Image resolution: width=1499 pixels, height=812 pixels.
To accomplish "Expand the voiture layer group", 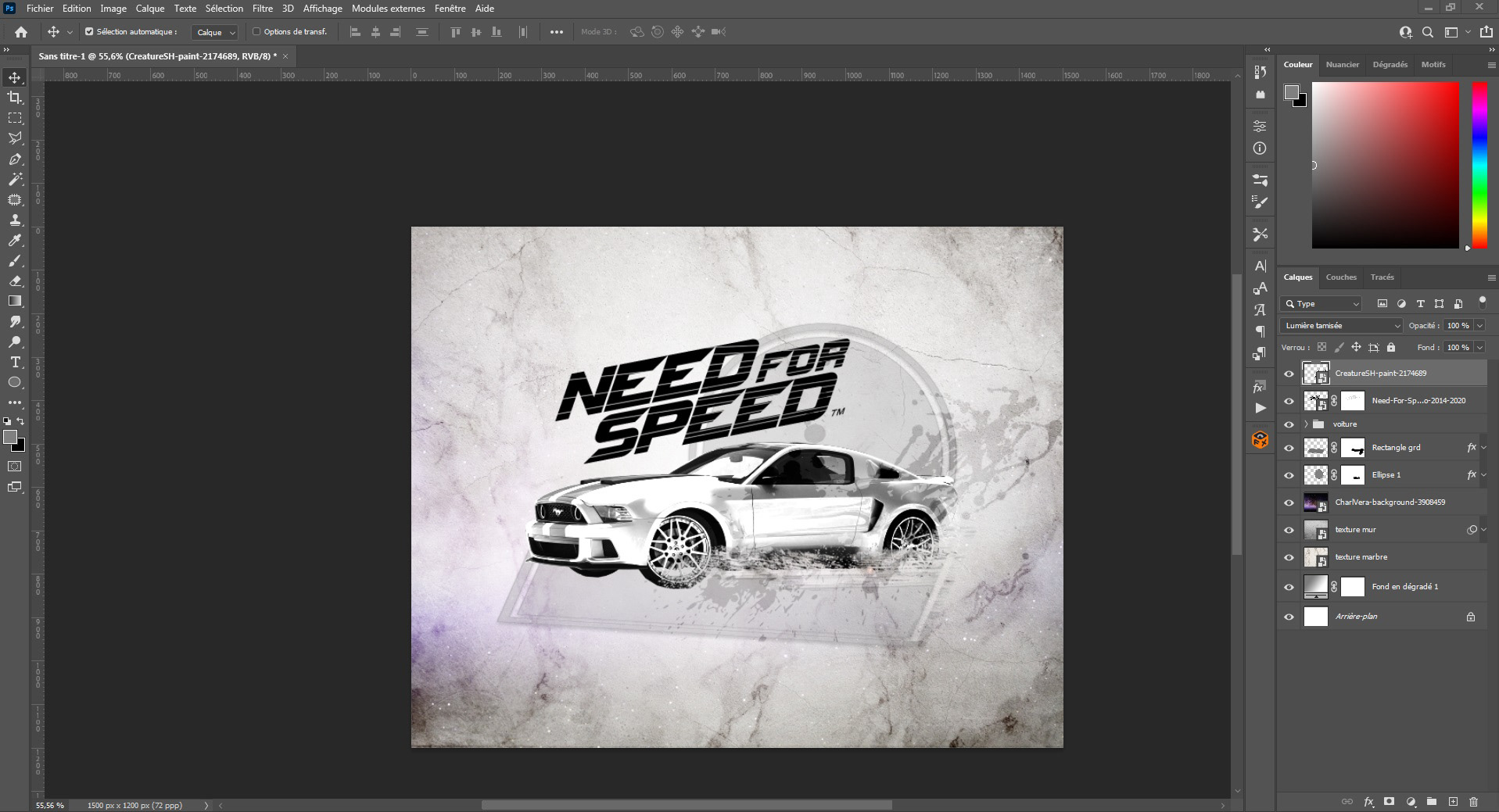I will (1306, 424).
